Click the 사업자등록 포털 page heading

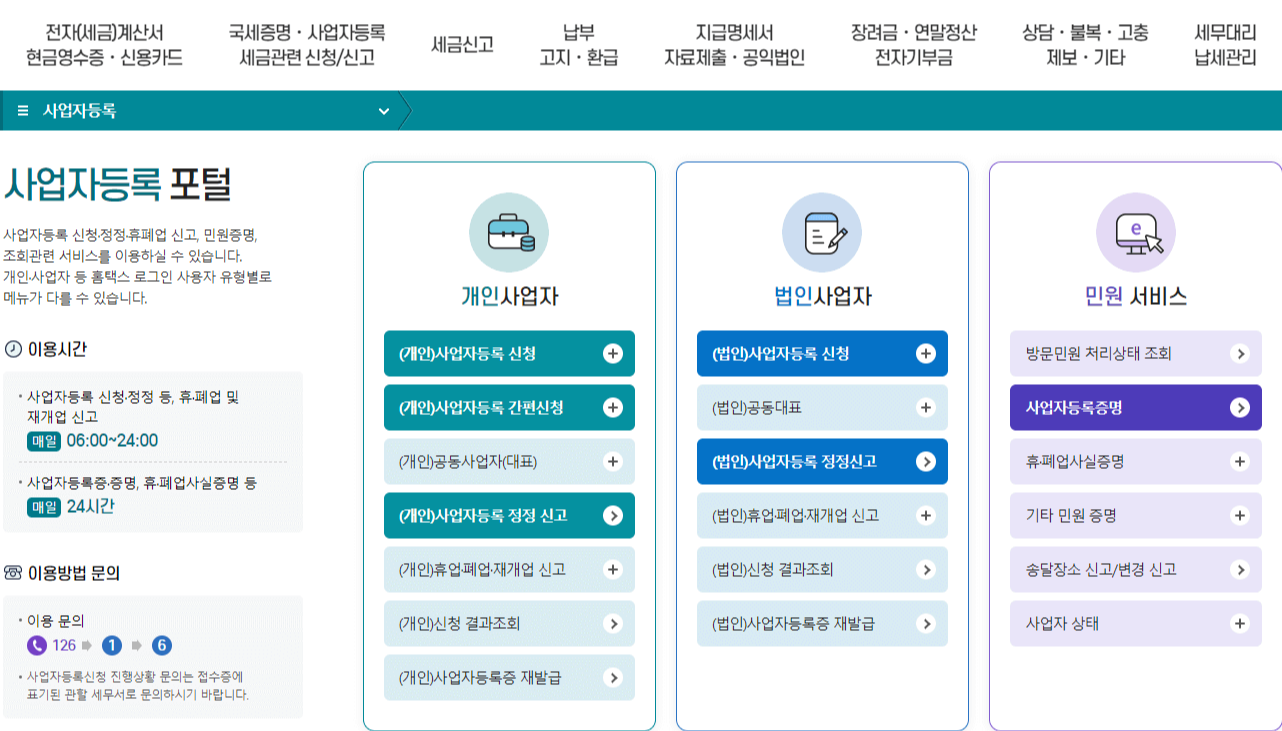(x=118, y=184)
